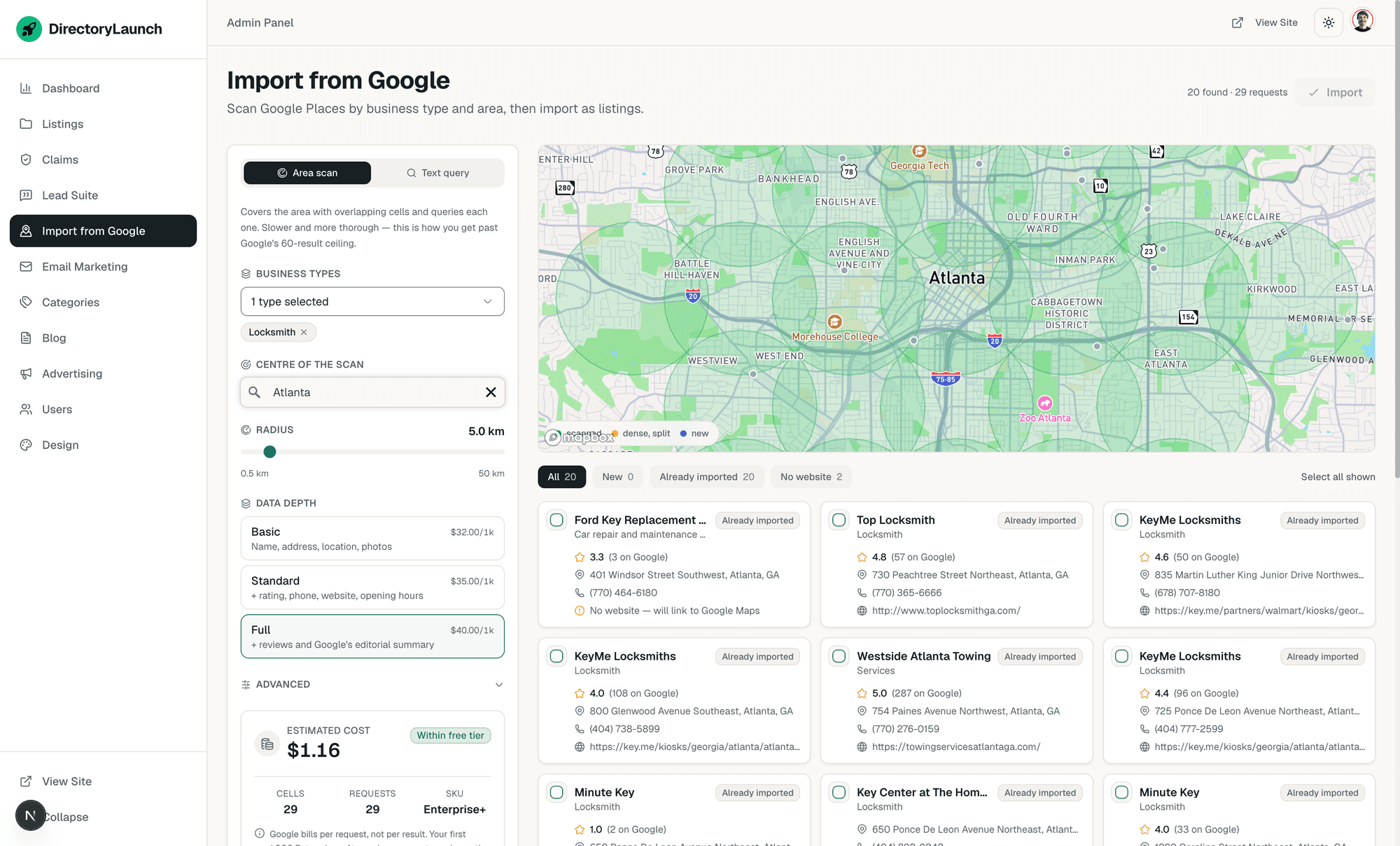Click the phone icon beside (770) 464-6180
This screenshot has height=846, width=1400.
(580, 592)
